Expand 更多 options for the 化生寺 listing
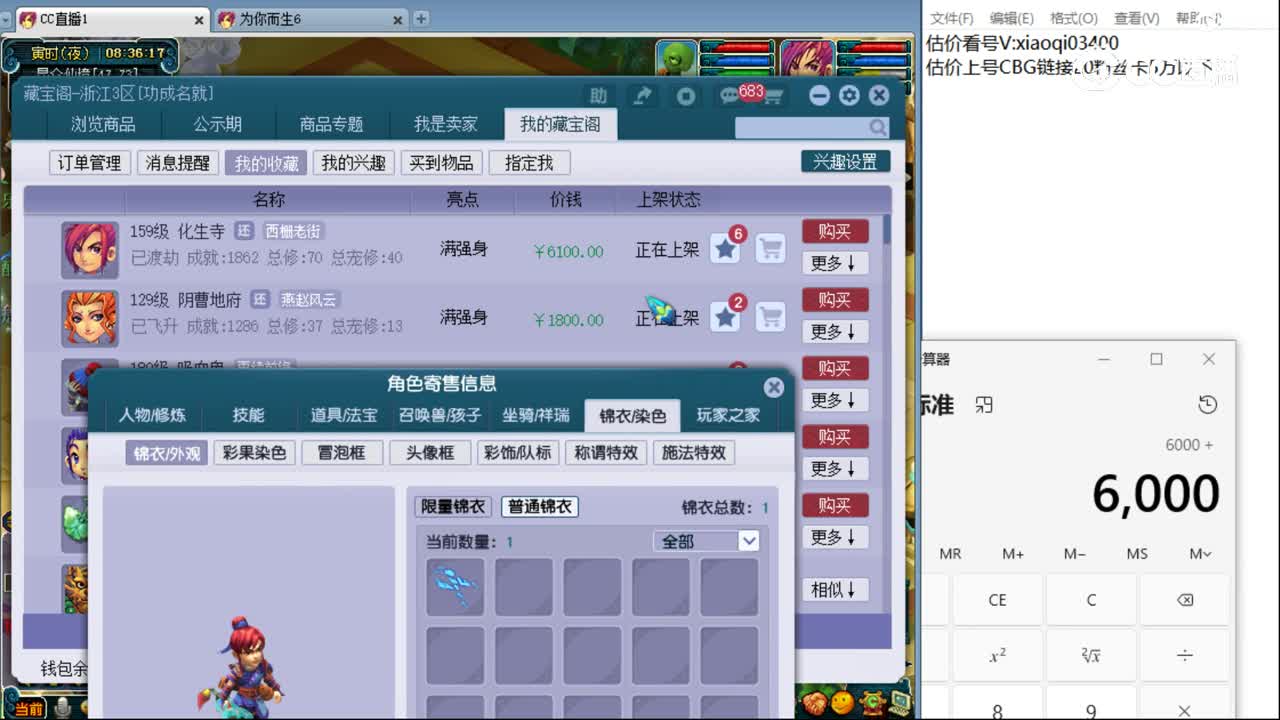1280x720 pixels. coord(834,263)
